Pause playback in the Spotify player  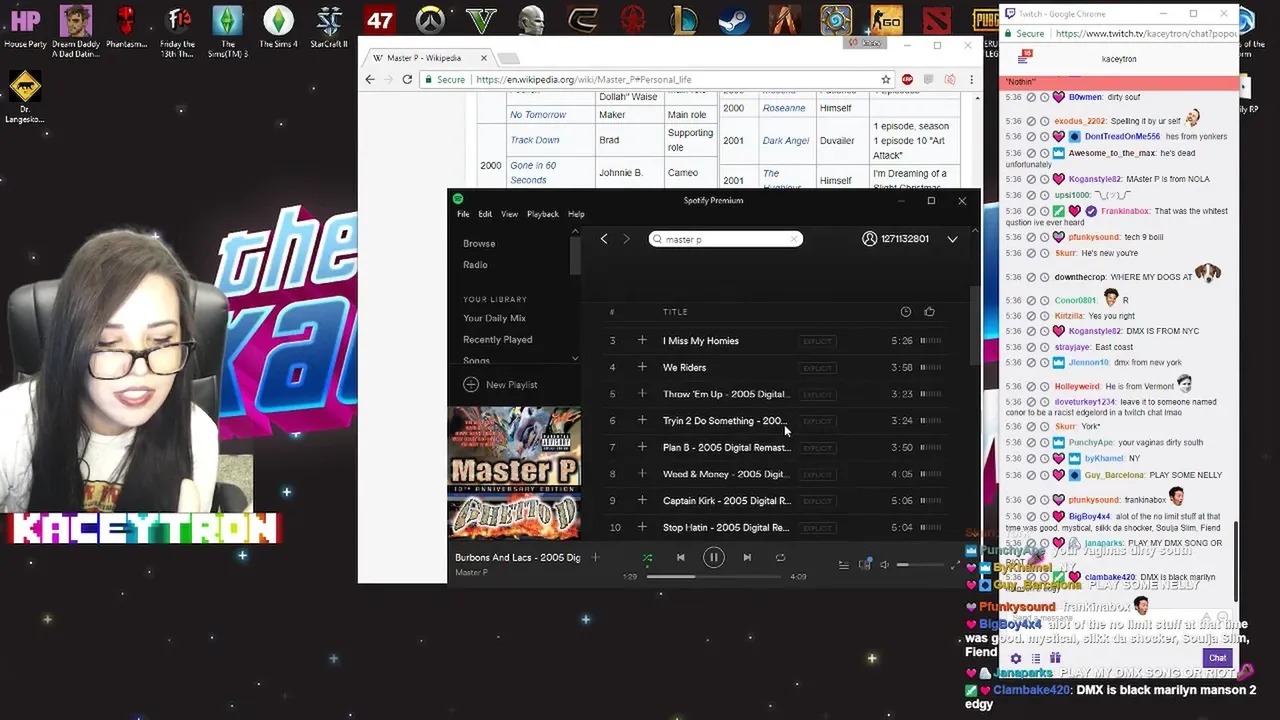(714, 558)
